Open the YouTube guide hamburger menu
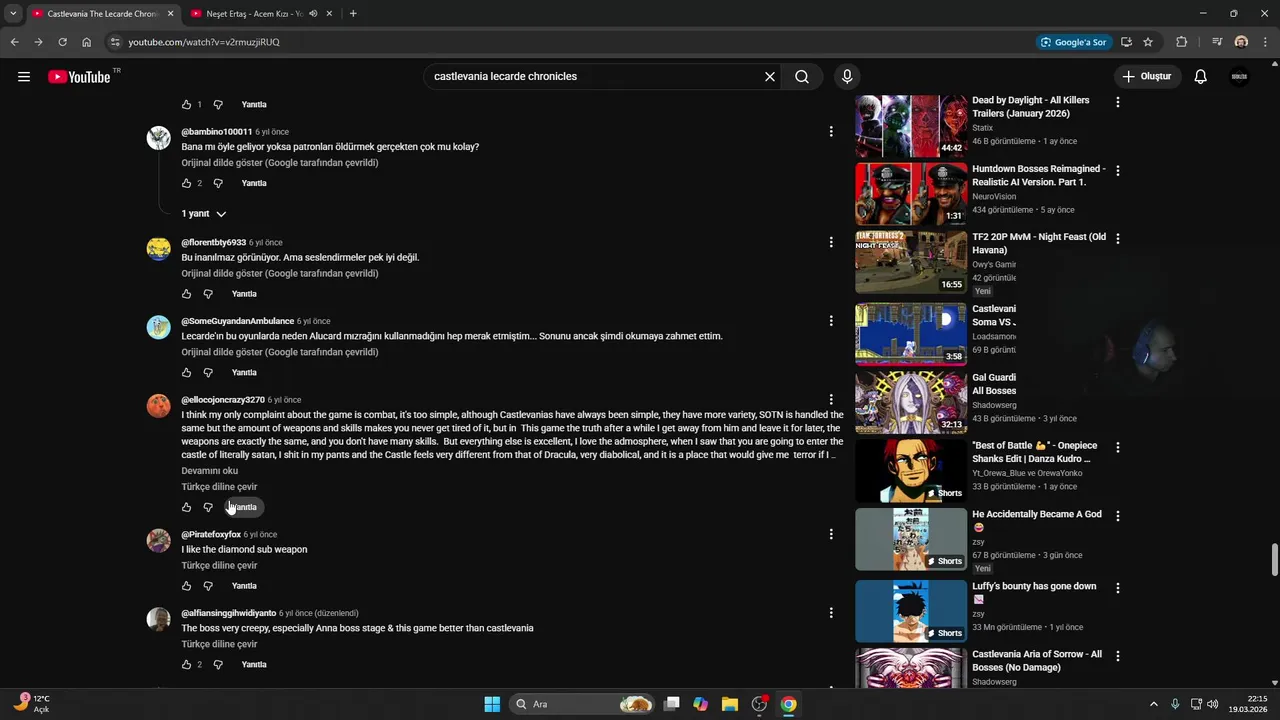The image size is (1280, 720). tap(24, 77)
